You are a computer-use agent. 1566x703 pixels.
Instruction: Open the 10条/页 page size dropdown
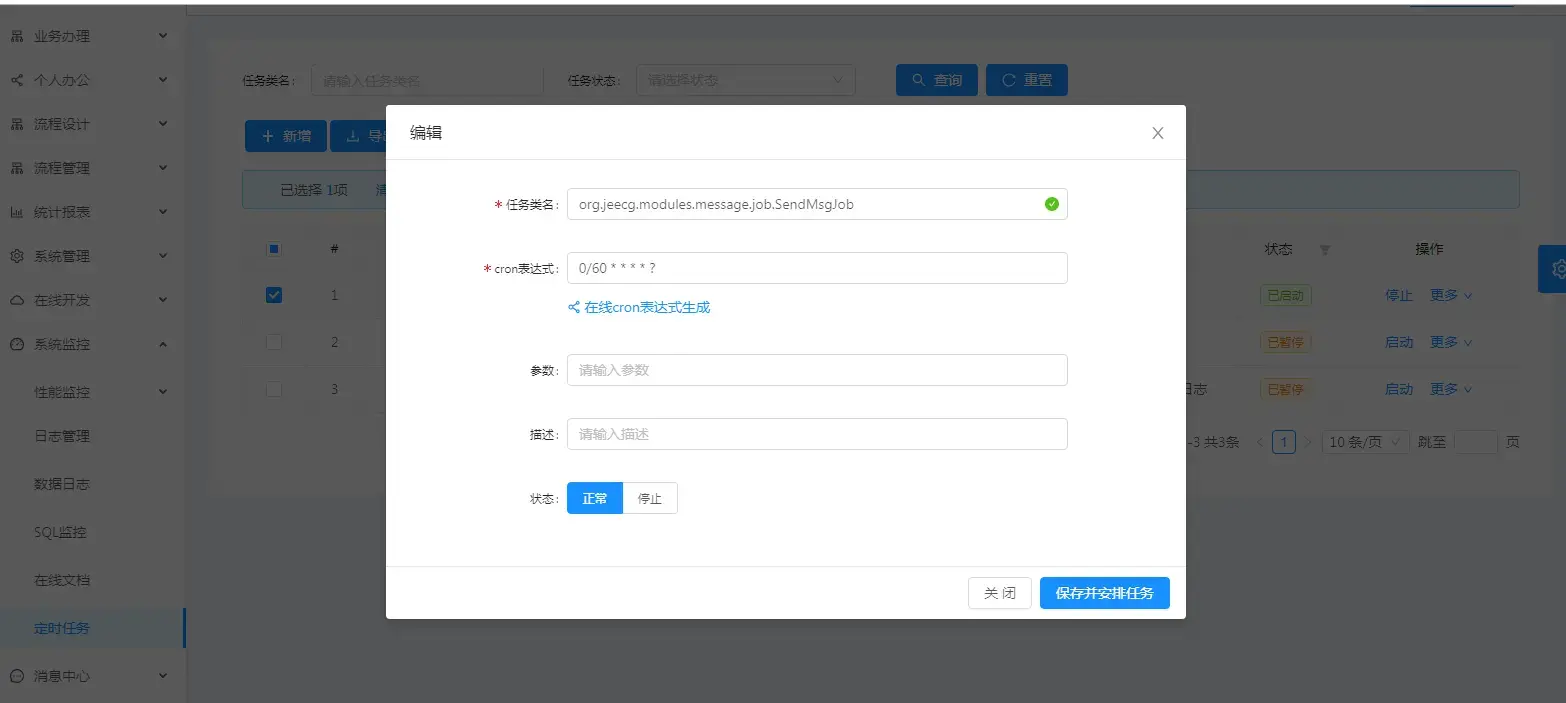click(1366, 441)
